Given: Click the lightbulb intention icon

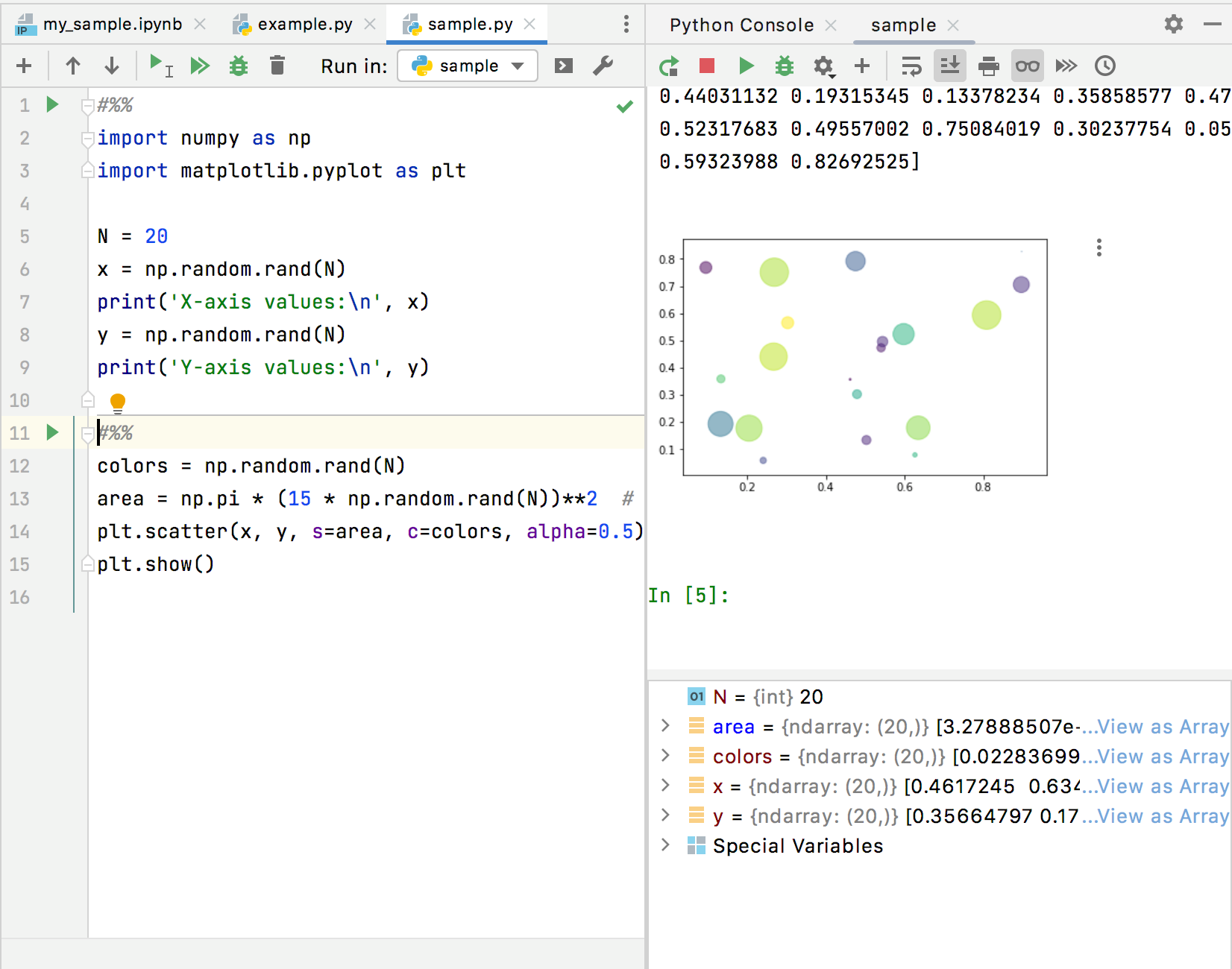Looking at the screenshot, I should 118,403.
